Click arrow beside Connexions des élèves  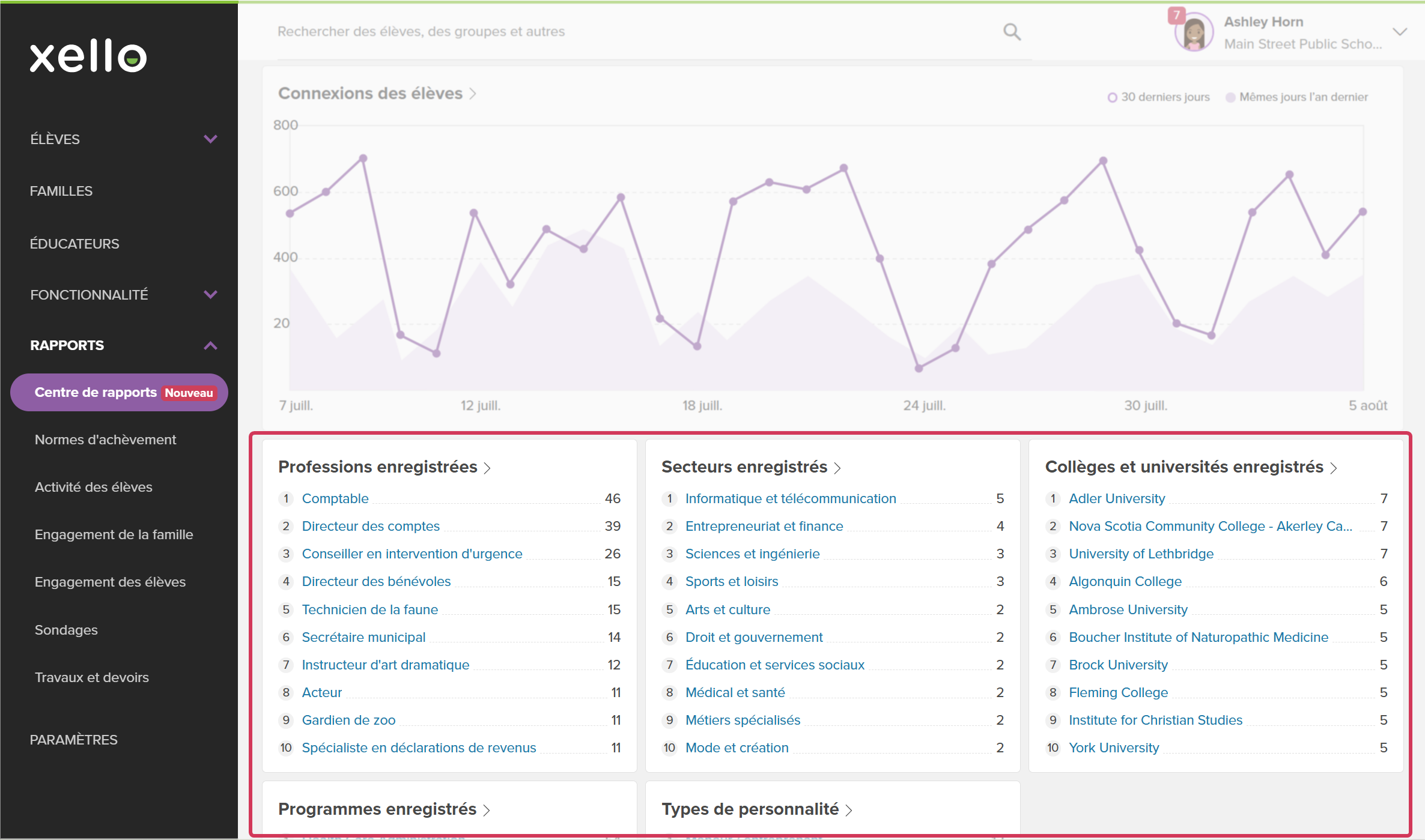(x=473, y=94)
